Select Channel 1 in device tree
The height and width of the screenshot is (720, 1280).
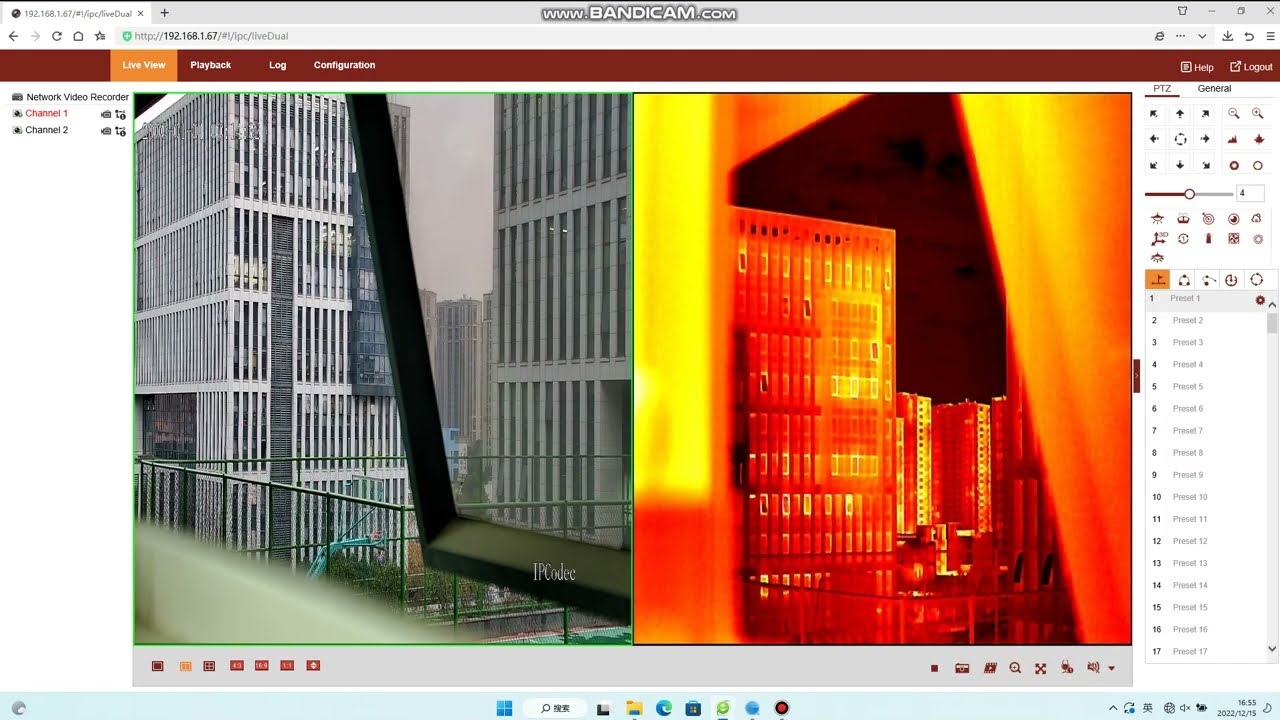pos(46,114)
